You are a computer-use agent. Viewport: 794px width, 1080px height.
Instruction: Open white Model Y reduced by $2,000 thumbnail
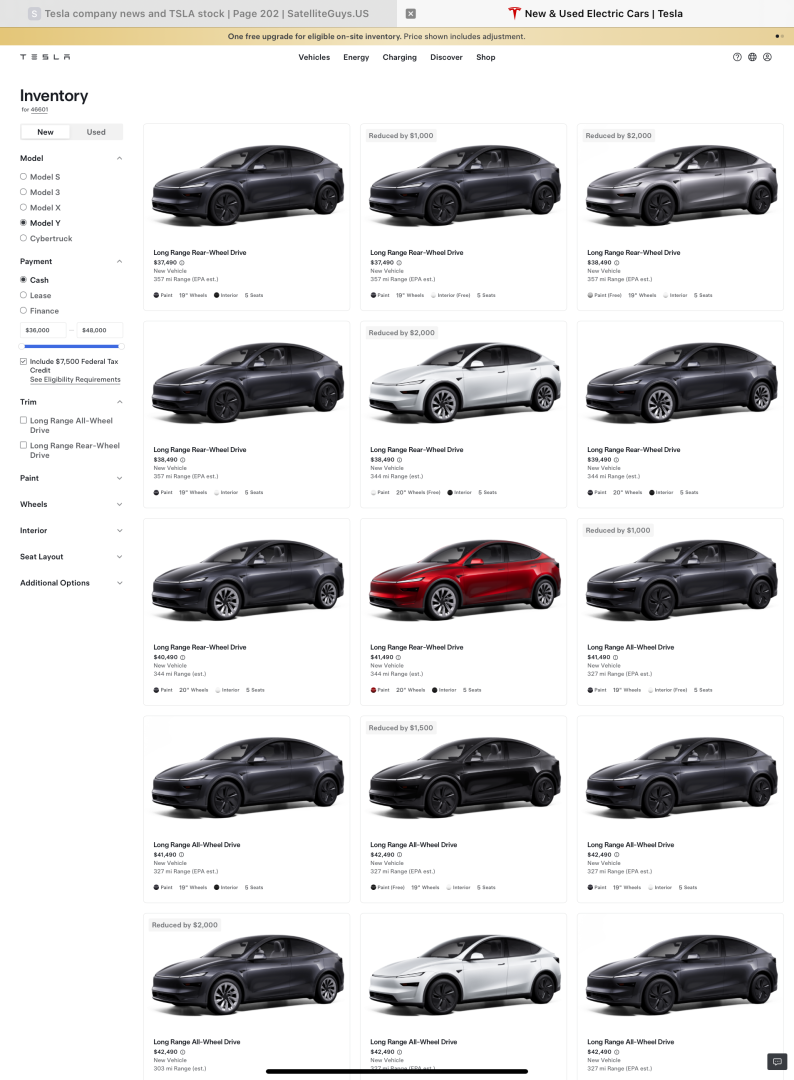pyautogui.click(x=464, y=383)
